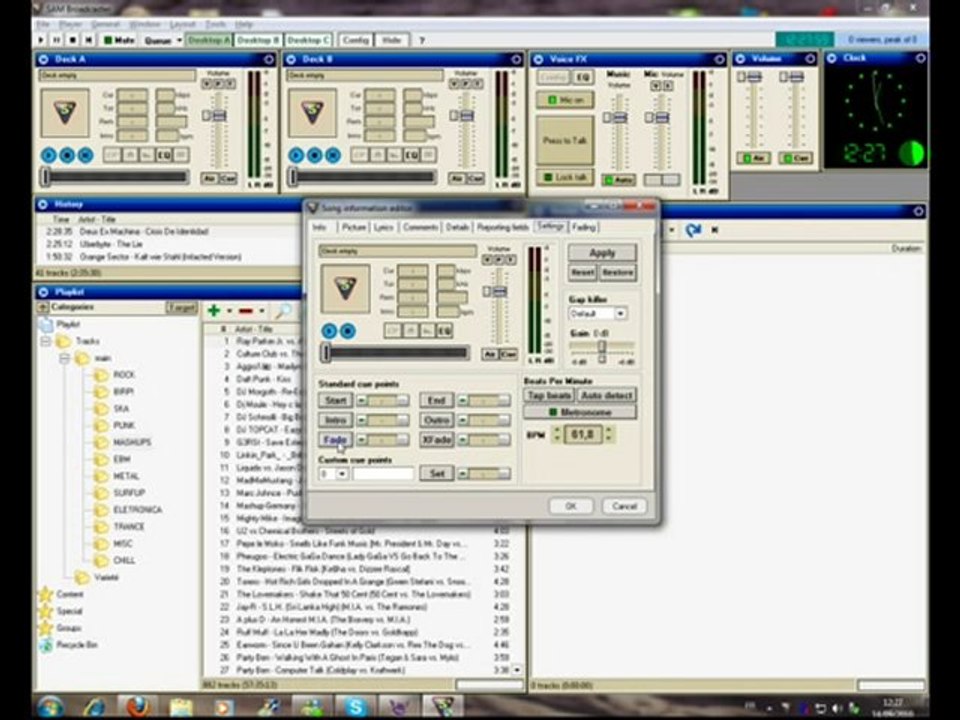This screenshot has width=960, height=720.
Task: Click the blue refresh arrow in the queue panel
Action: pyautogui.click(x=693, y=230)
